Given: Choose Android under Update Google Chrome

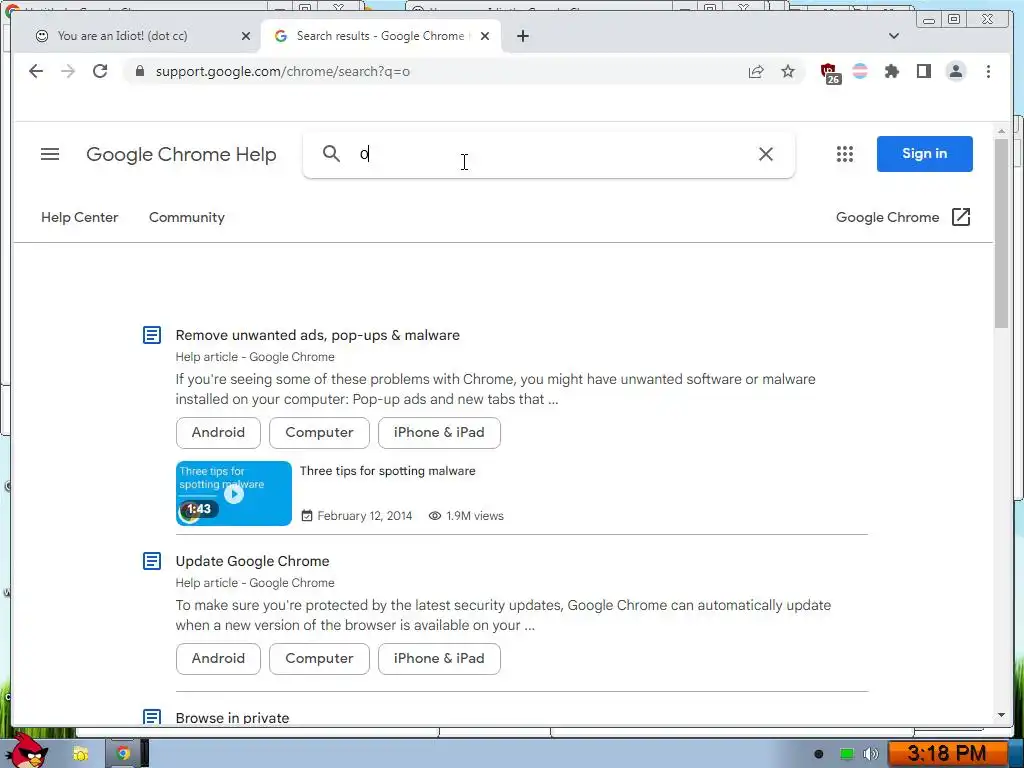Looking at the screenshot, I should tap(218, 659).
